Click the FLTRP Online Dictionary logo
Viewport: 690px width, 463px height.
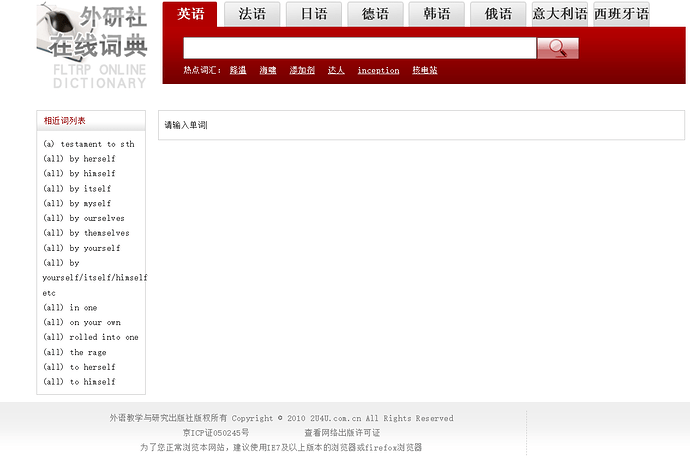92,45
